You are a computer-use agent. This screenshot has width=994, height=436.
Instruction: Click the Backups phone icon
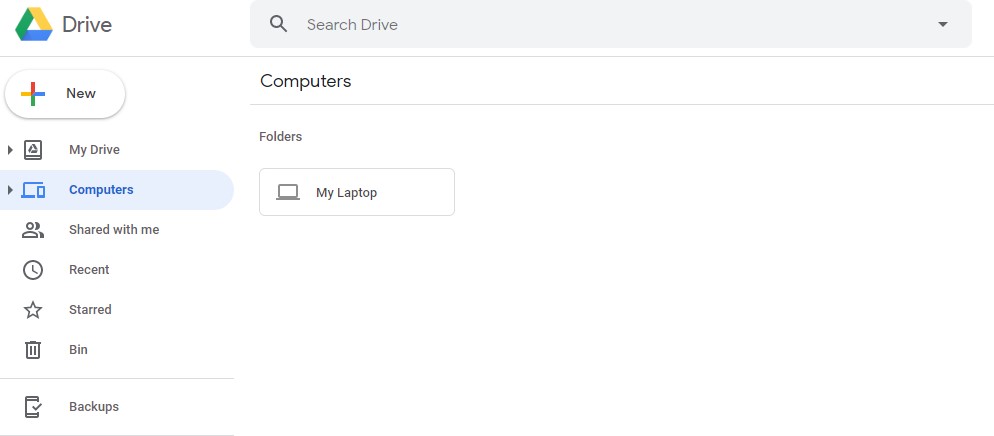33,407
